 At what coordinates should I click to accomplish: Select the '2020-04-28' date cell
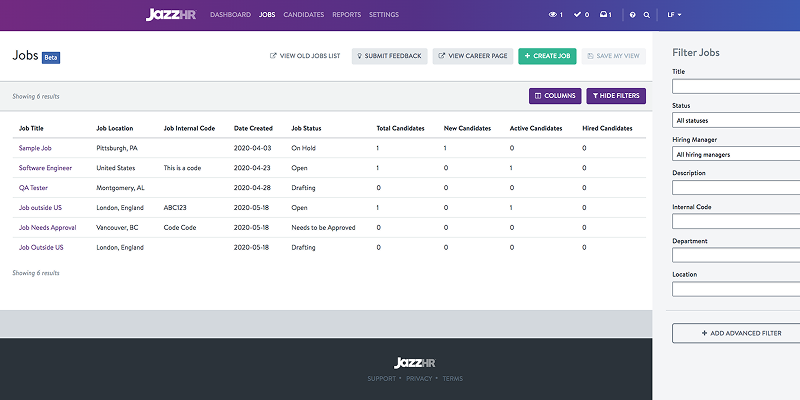click(252, 188)
